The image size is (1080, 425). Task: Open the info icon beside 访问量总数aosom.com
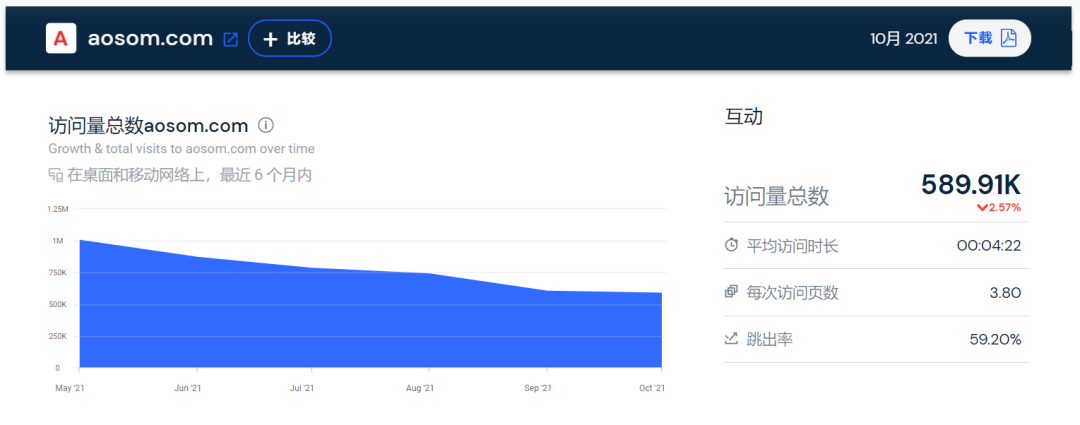coord(266,125)
